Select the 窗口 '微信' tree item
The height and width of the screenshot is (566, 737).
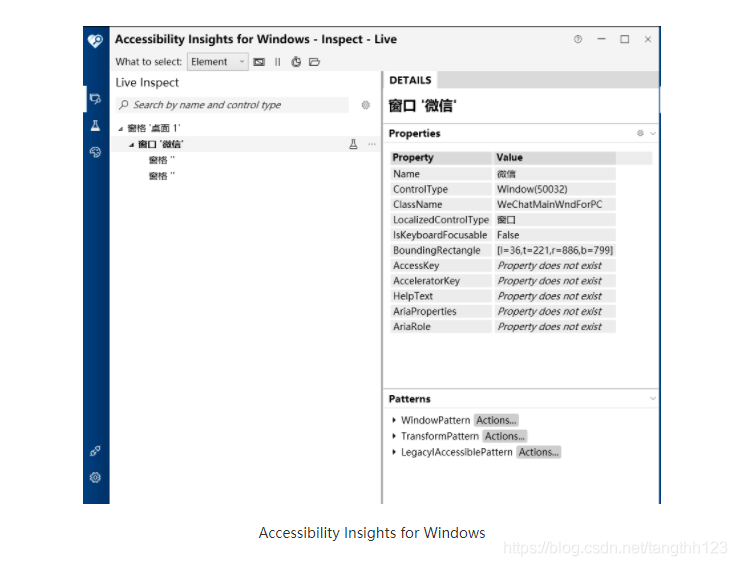pyautogui.click(x=161, y=144)
